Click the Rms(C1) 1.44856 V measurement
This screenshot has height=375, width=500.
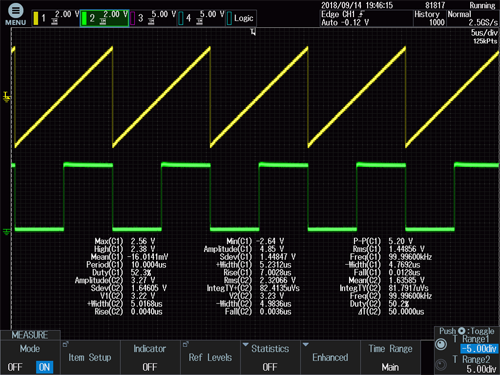pyautogui.click(x=389, y=249)
